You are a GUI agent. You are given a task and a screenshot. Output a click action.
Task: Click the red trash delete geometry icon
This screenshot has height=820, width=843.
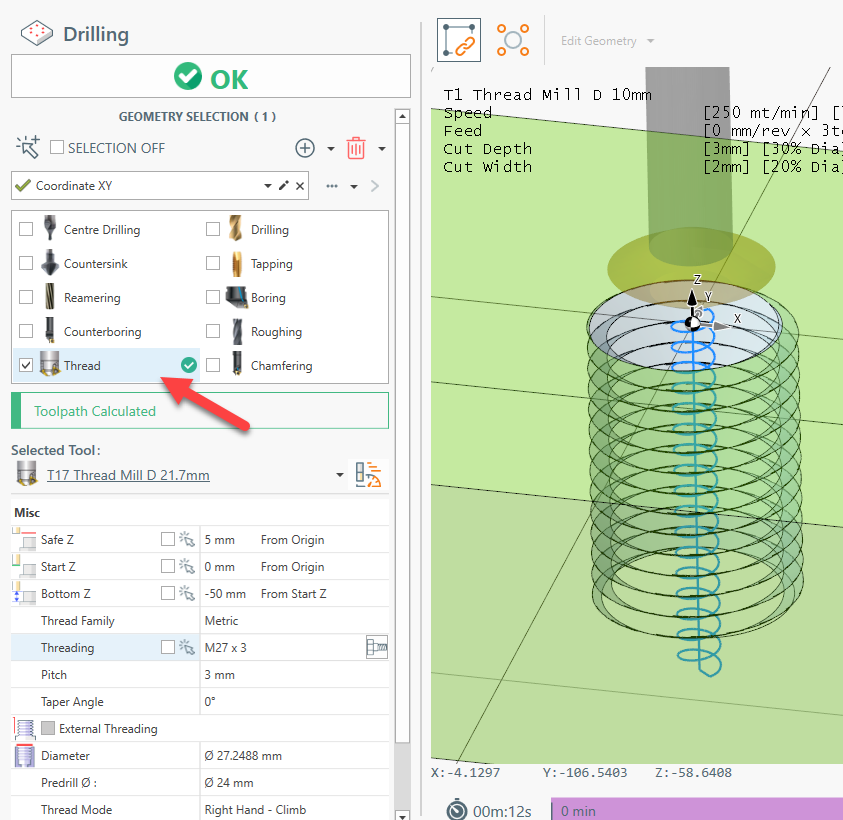click(x=356, y=148)
